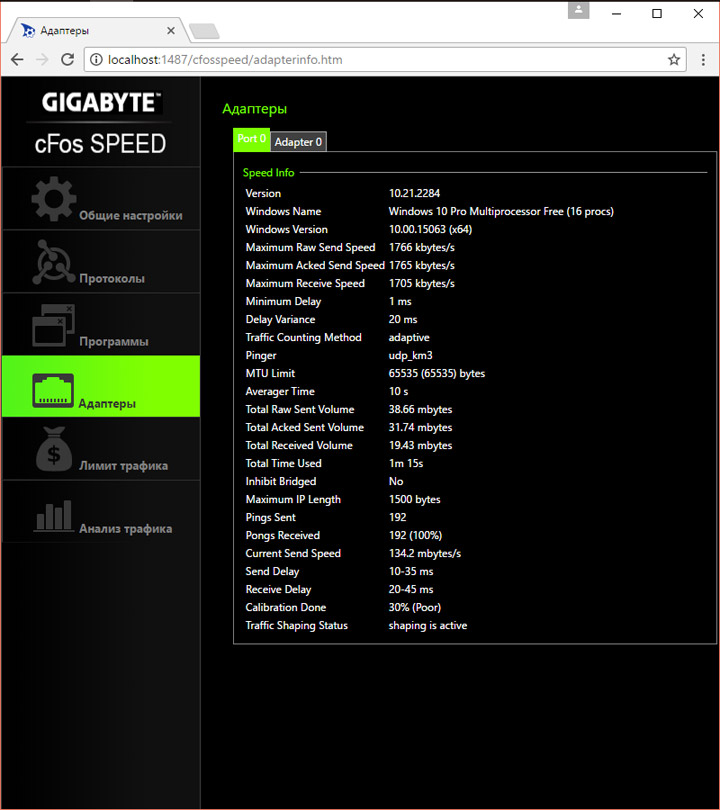720x810 pixels.
Task: Click Windows Version value 10.00.15063 (x64)
Action: coord(430,229)
